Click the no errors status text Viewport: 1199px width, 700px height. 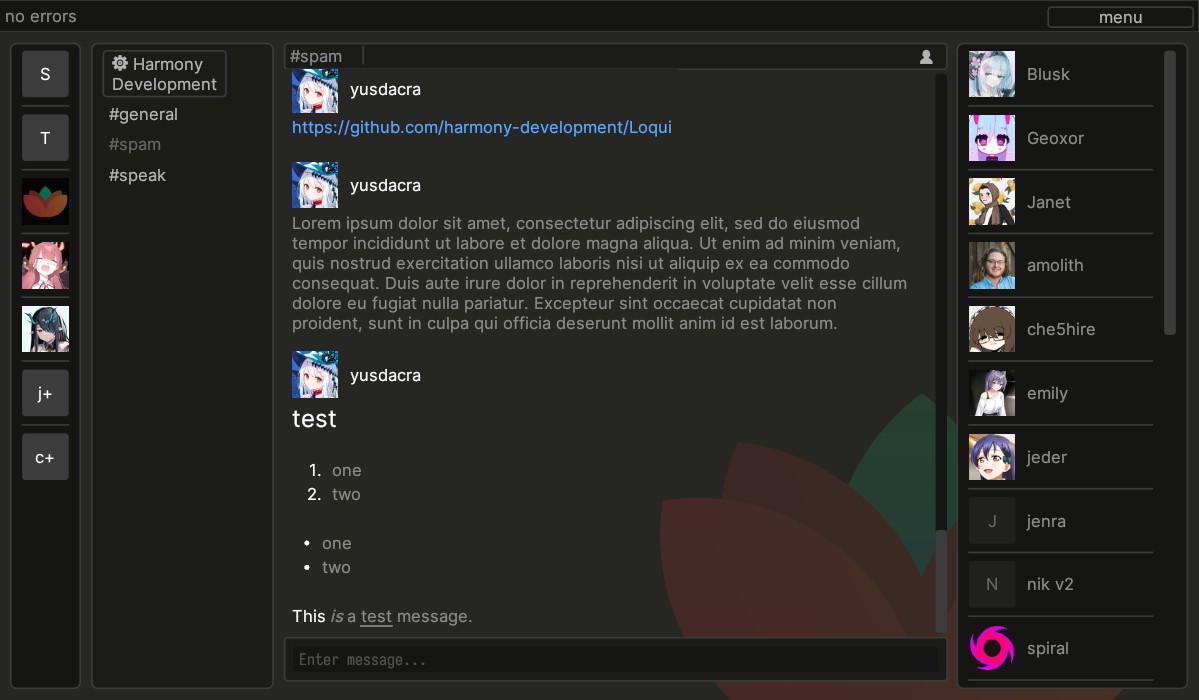point(41,16)
